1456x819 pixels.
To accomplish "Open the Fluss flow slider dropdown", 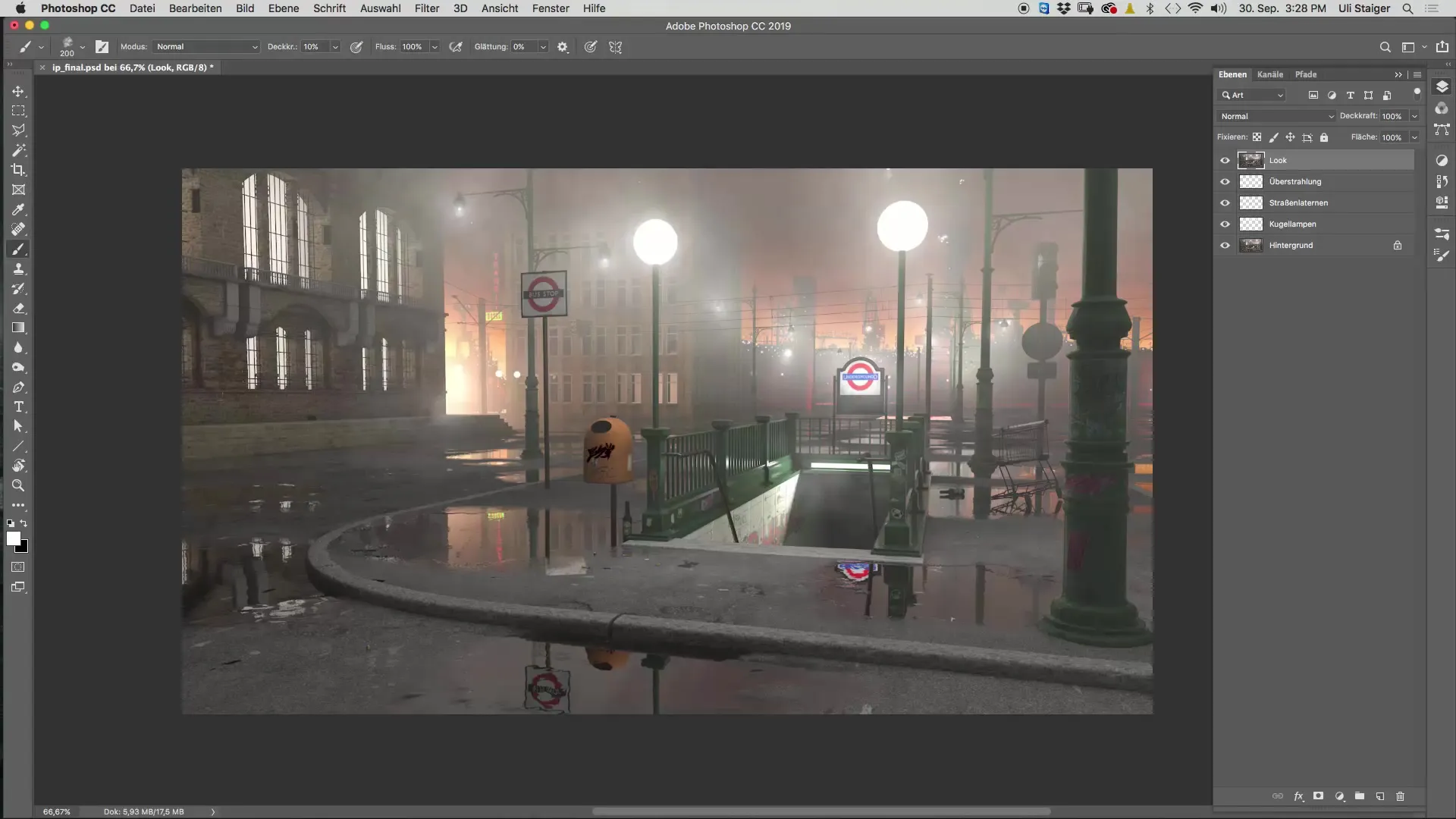I will tap(435, 47).
